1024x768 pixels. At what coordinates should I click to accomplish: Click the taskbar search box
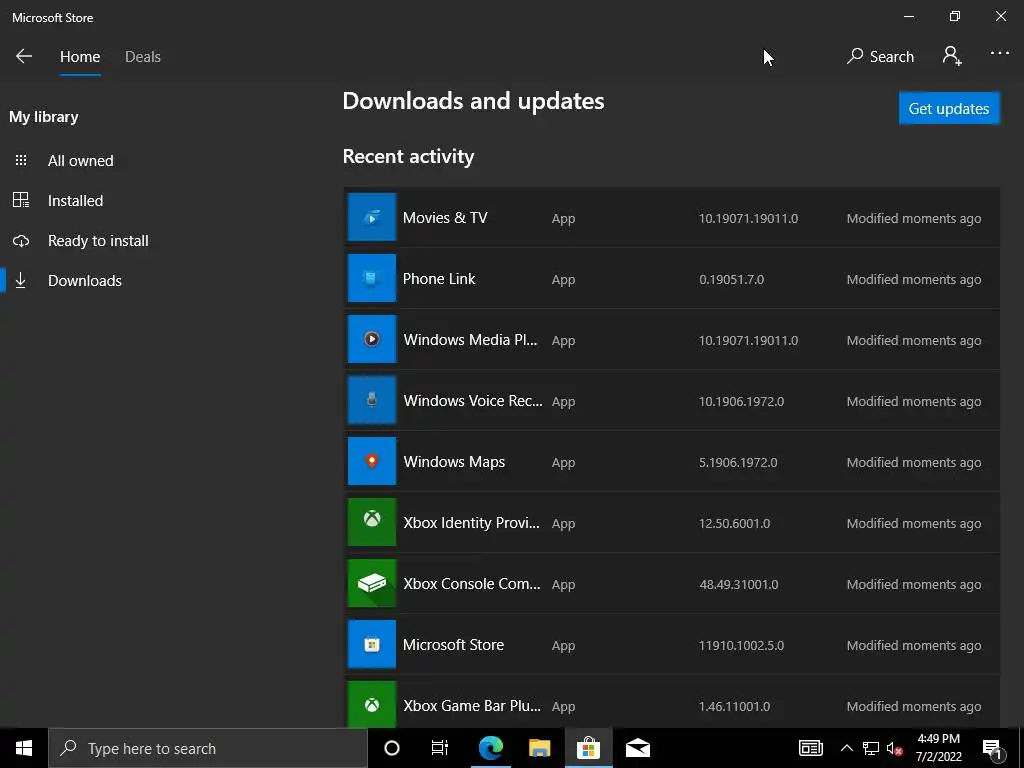(208, 748)
